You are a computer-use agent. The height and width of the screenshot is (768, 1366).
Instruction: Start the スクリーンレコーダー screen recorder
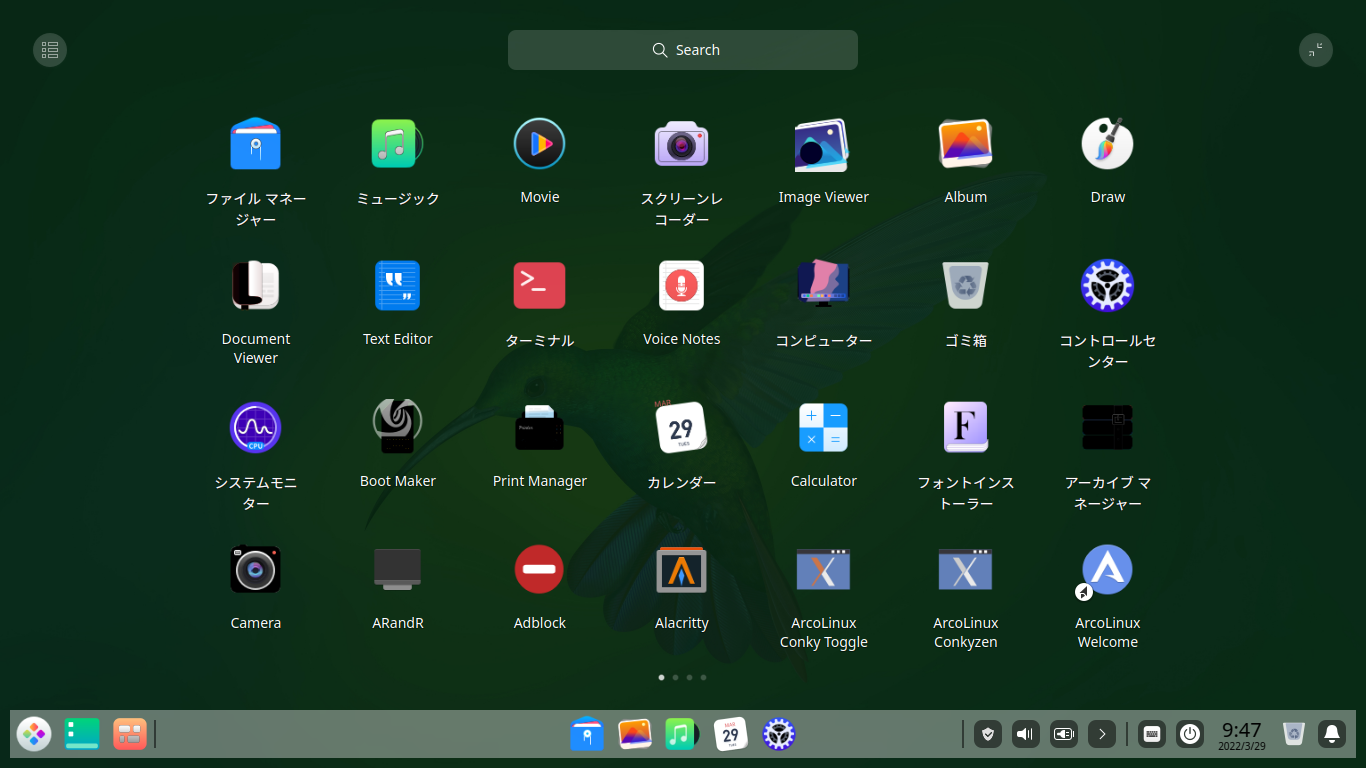coord(682,145)
